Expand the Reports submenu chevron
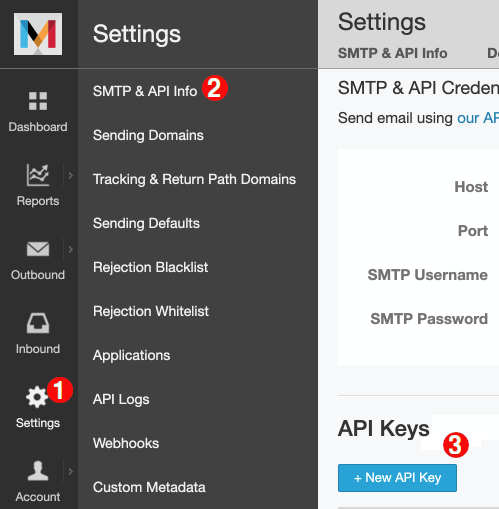 coord(70,175)
